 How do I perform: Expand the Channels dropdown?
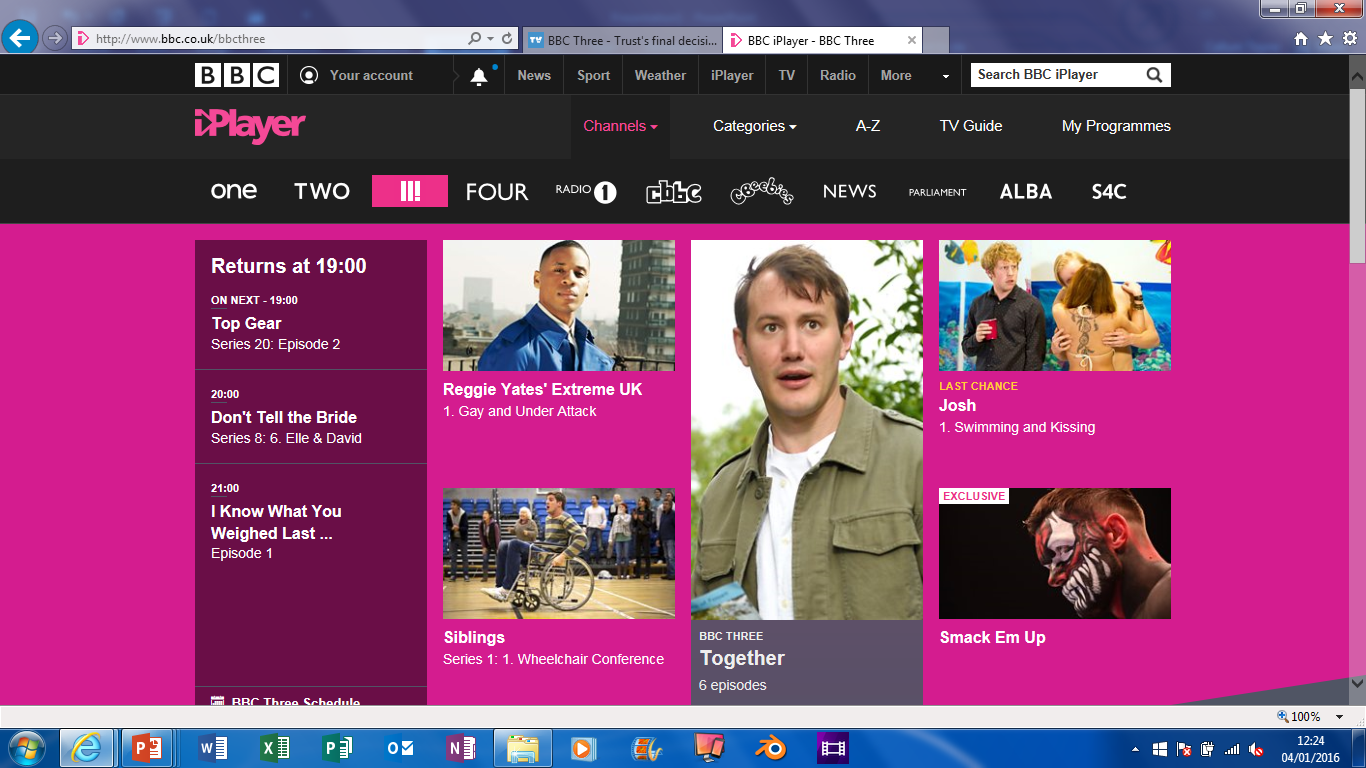tap(621, 126)
